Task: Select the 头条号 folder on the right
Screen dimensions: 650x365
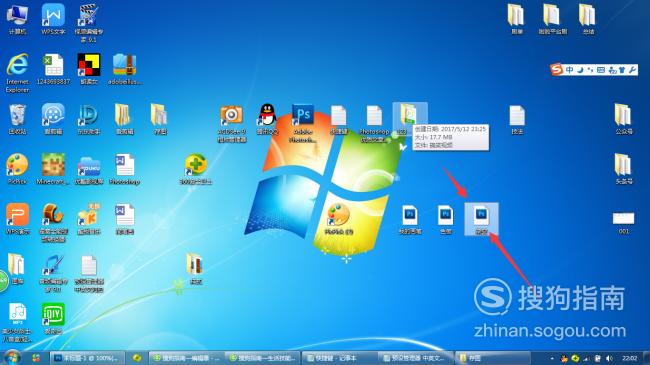Action: [623, 169]
